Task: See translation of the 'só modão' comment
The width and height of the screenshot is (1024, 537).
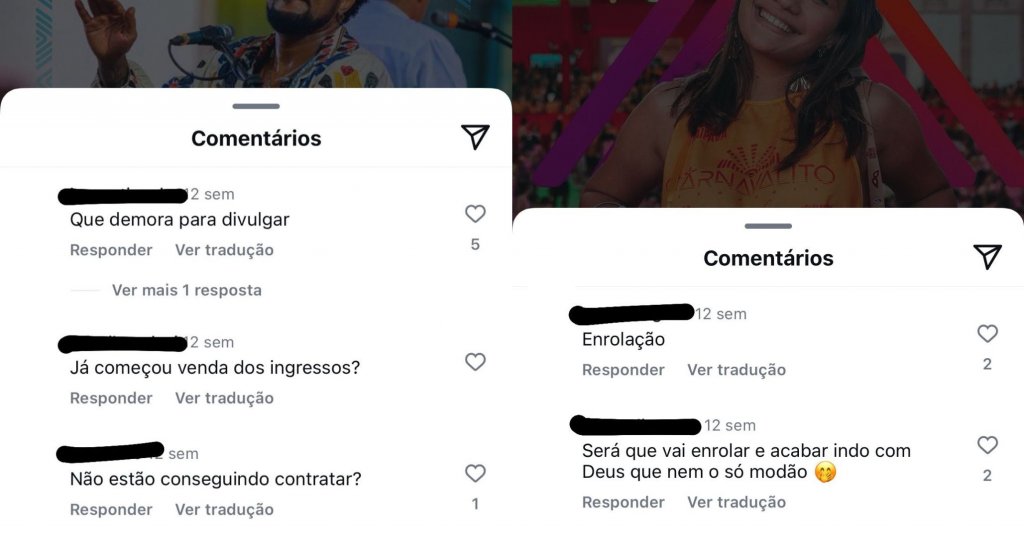Action: pyautogui.click(x=736, y=502)
